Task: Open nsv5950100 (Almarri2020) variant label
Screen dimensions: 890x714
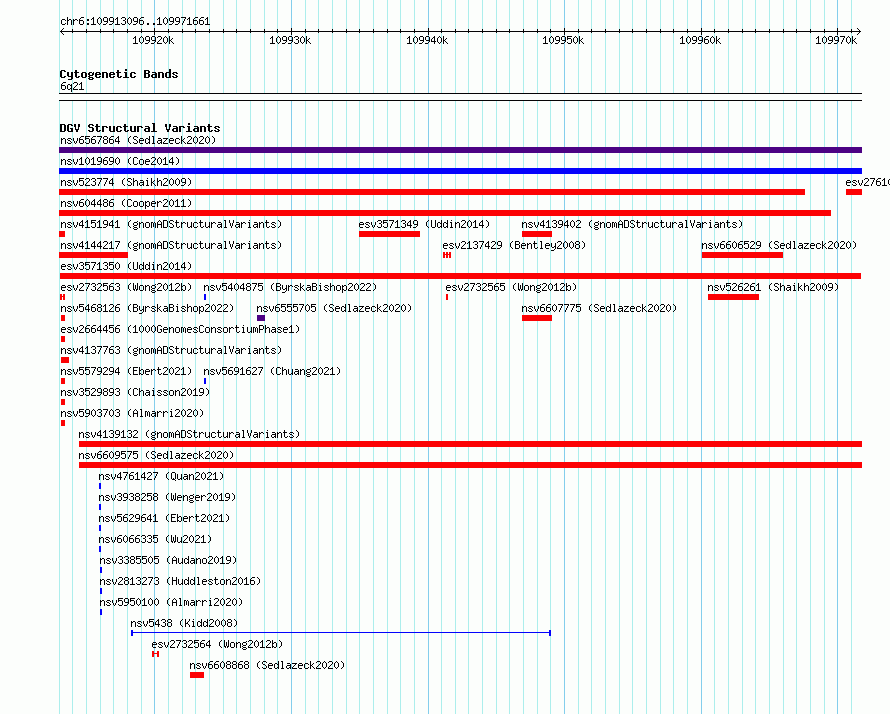Action: 171,602
